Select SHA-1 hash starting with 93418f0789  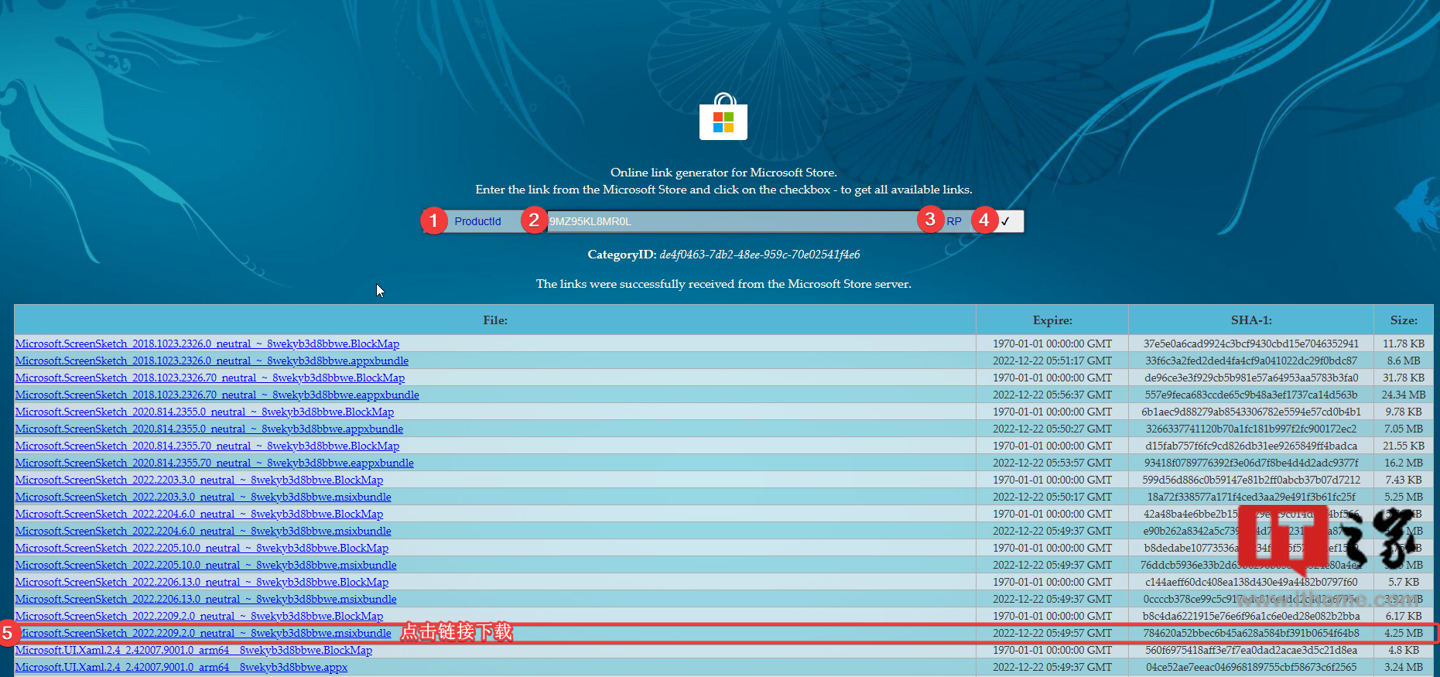coord(1251,463)
